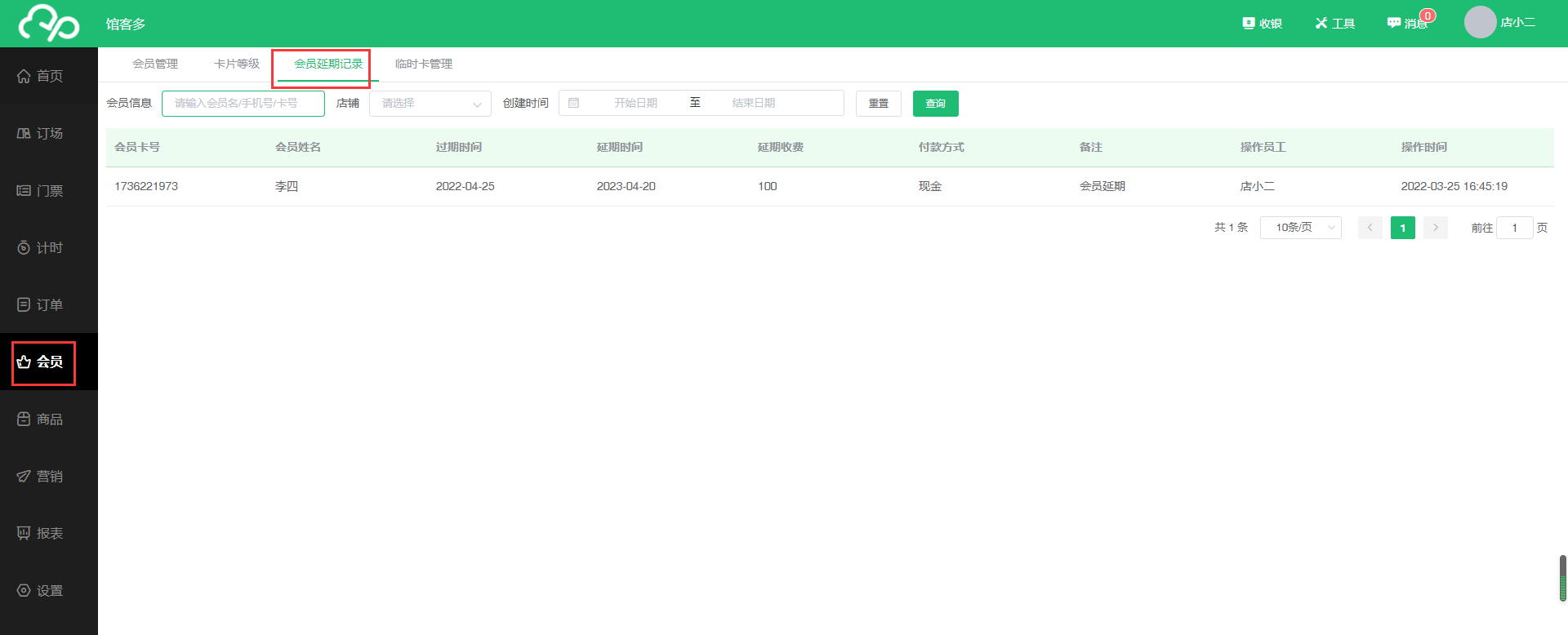Focus the 会员信息 search input
1568x635 pixels.
click(x=243, y=104)
